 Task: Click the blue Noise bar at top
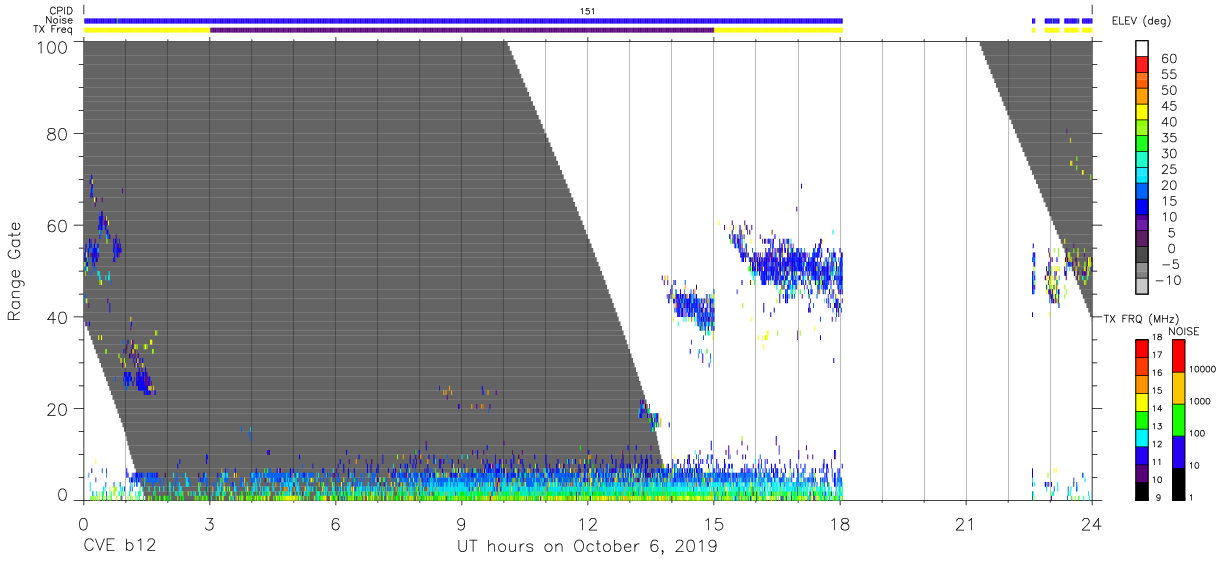(x=464, y=21)
